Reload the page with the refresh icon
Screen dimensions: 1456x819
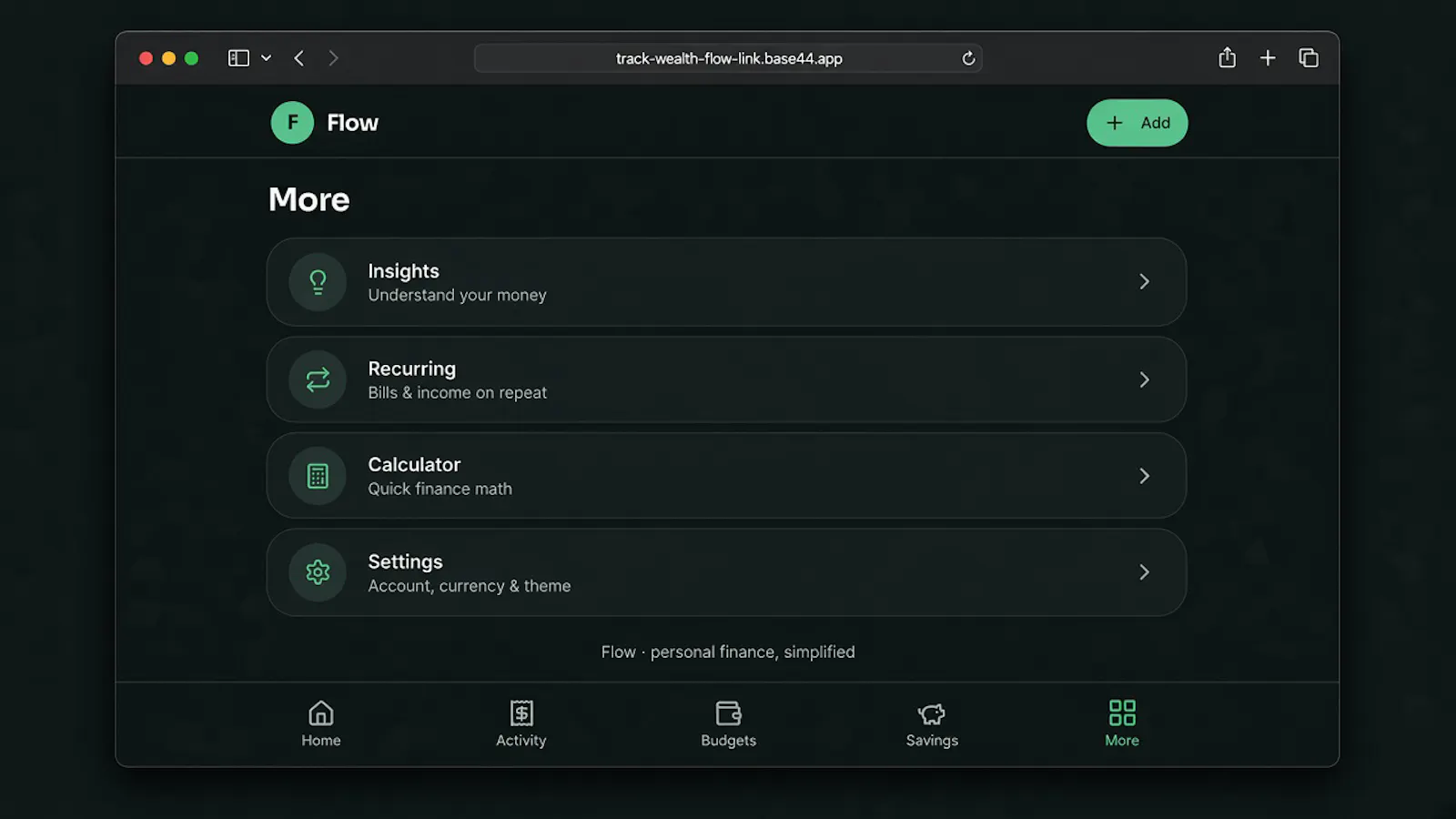pos(968,58)
